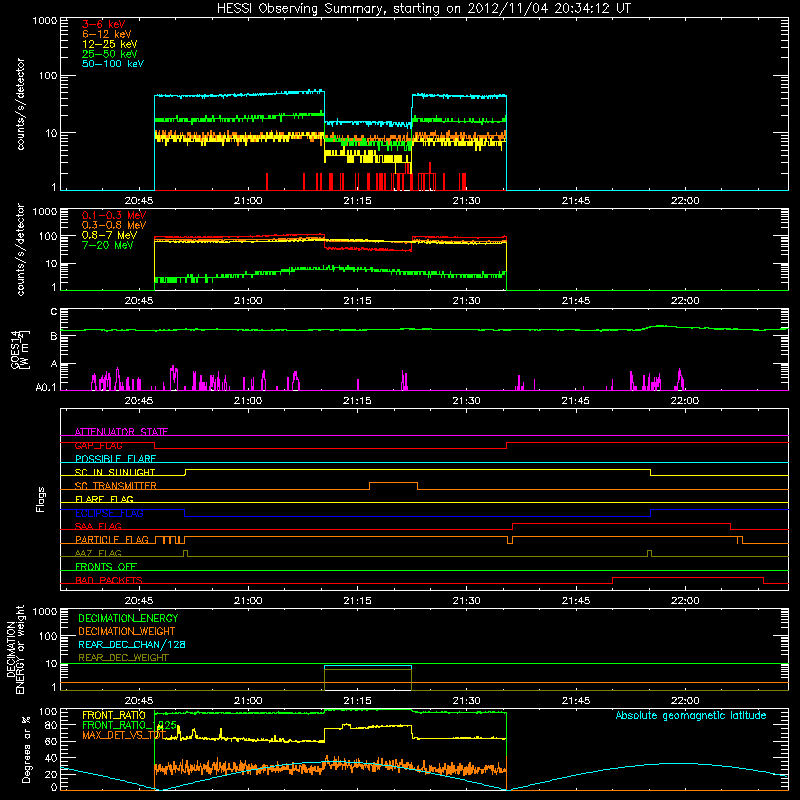
Task: Click the 0.8-7 MeV legend entry
Action: pyautogui.click(x=110, y=235)
